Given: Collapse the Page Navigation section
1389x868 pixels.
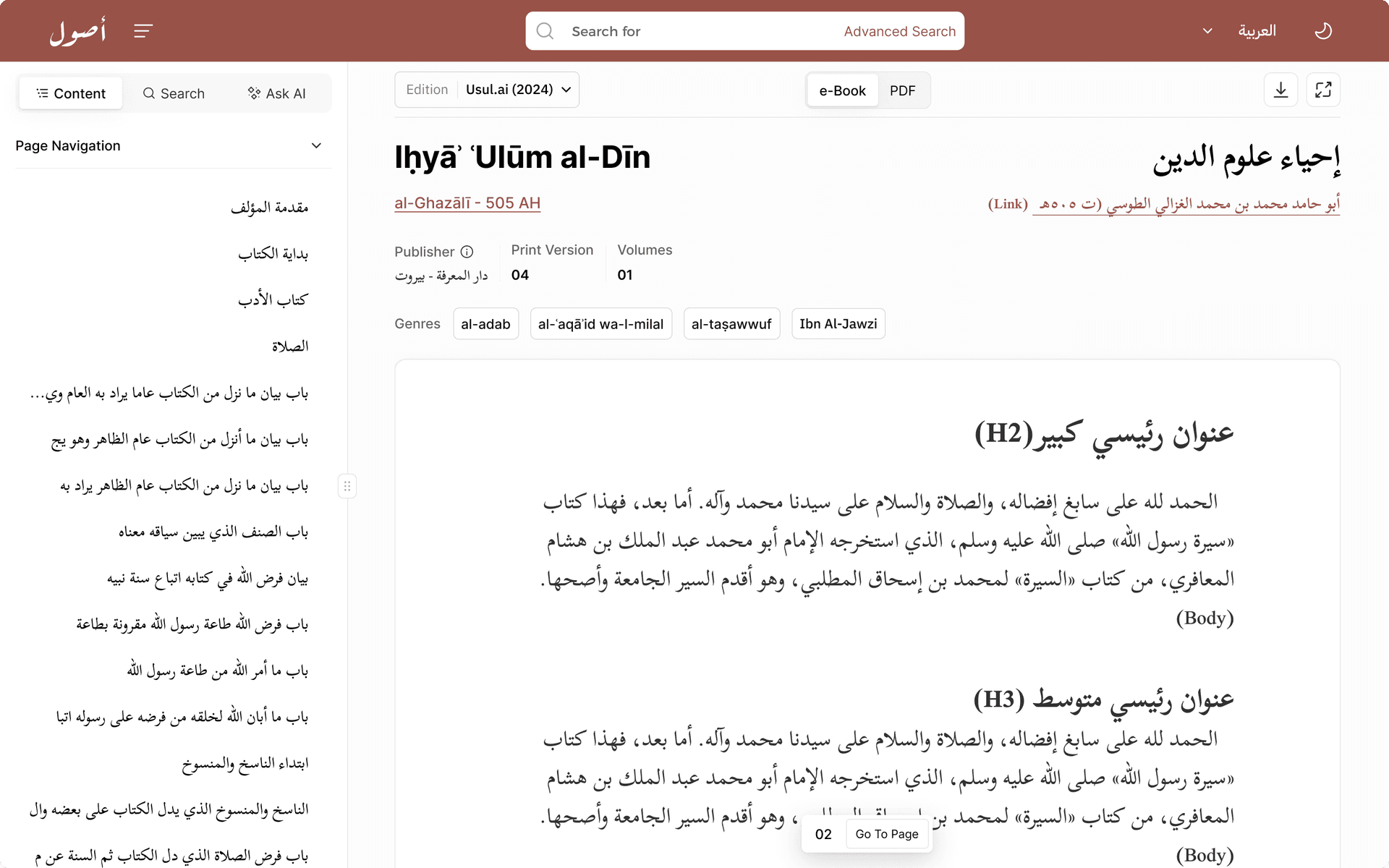Looking at the screenshot, I should (x=316, y=145).
